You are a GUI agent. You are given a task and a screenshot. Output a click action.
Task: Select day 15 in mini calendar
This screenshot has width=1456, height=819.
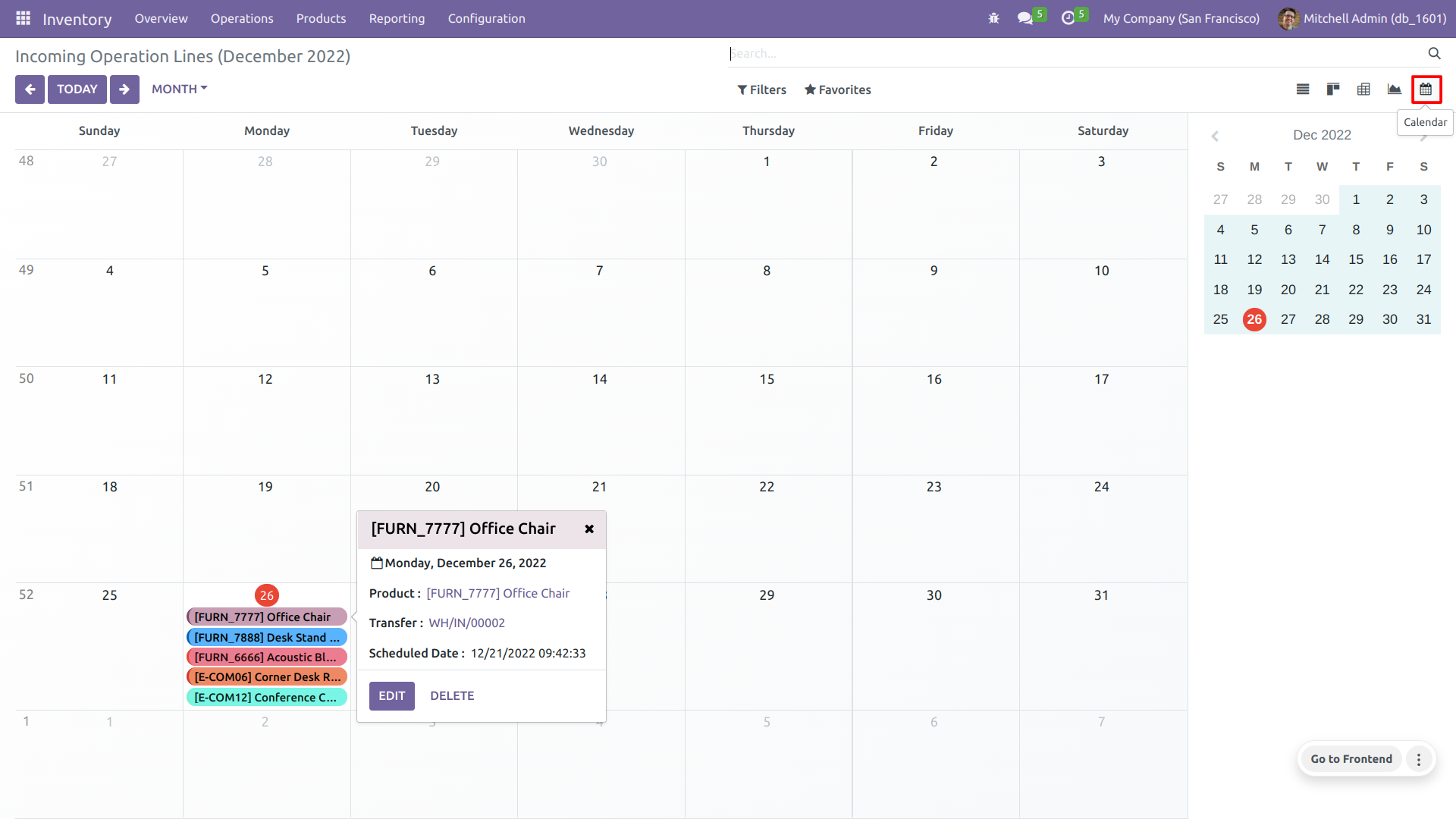click(x=1356, y=259)
